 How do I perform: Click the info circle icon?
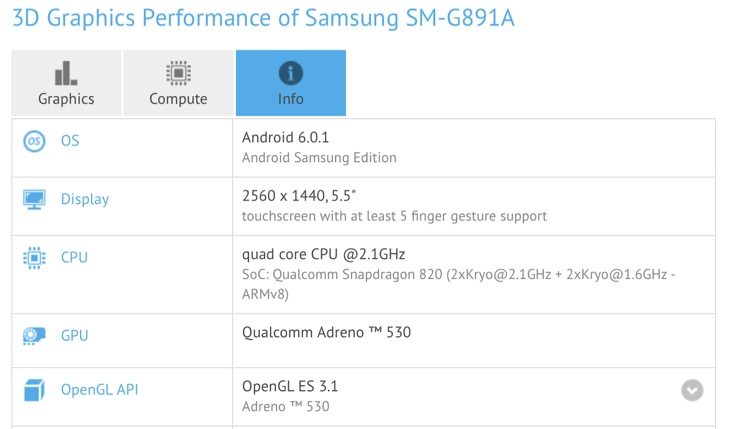pyautogui.click(x=291, y=73)
